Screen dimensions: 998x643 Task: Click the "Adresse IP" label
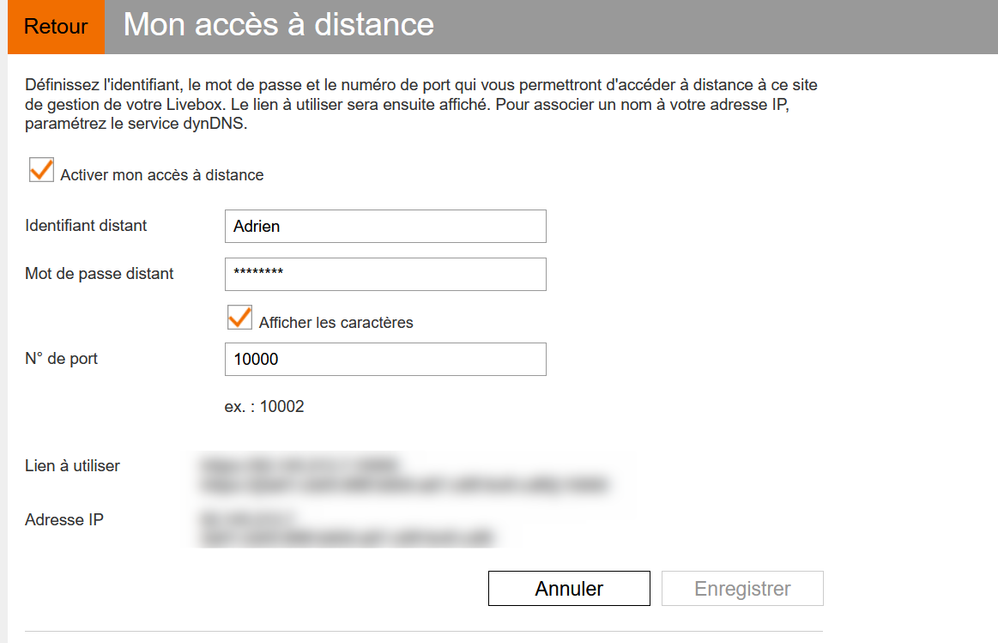click(64, 519)
